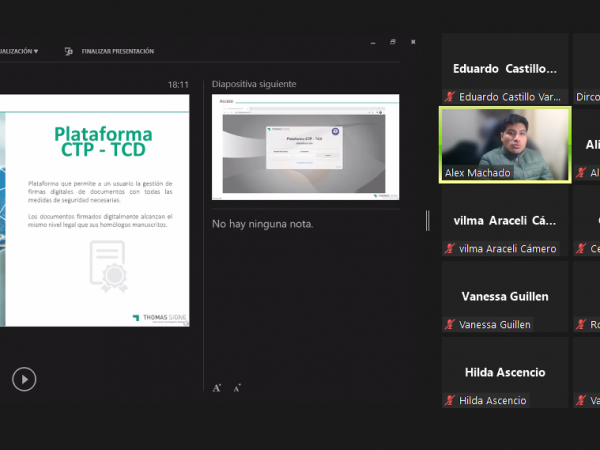
Task: Click Vanessa Guillen's muted mic icon
Action: click(x=450, y=324)
